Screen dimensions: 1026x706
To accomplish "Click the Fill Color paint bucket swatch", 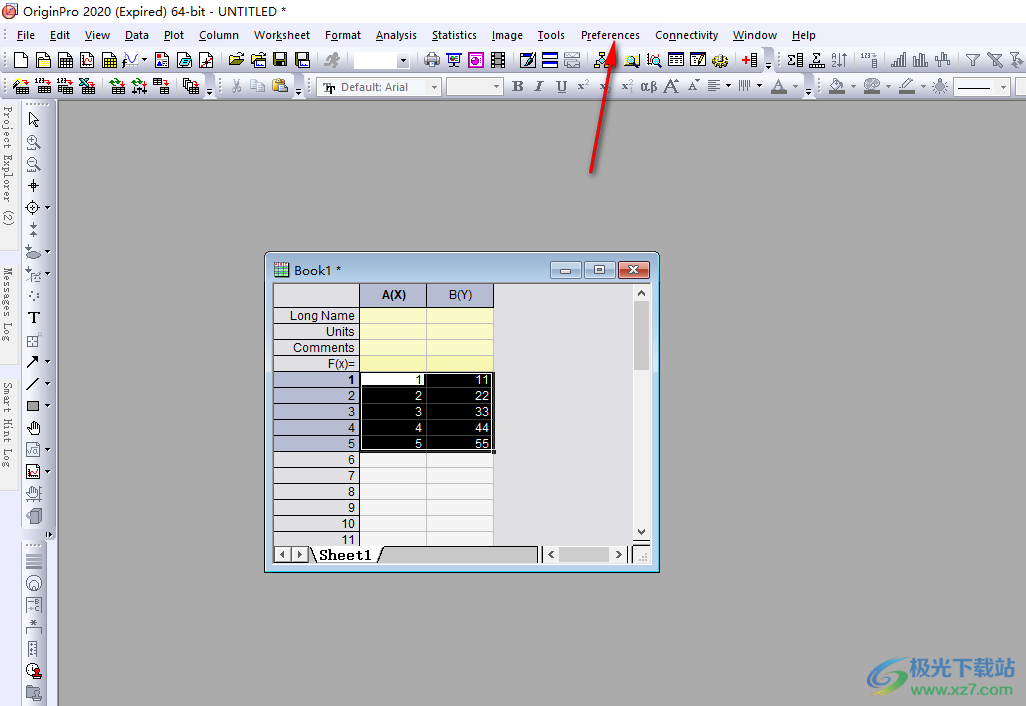I will [x=837, y=86].
